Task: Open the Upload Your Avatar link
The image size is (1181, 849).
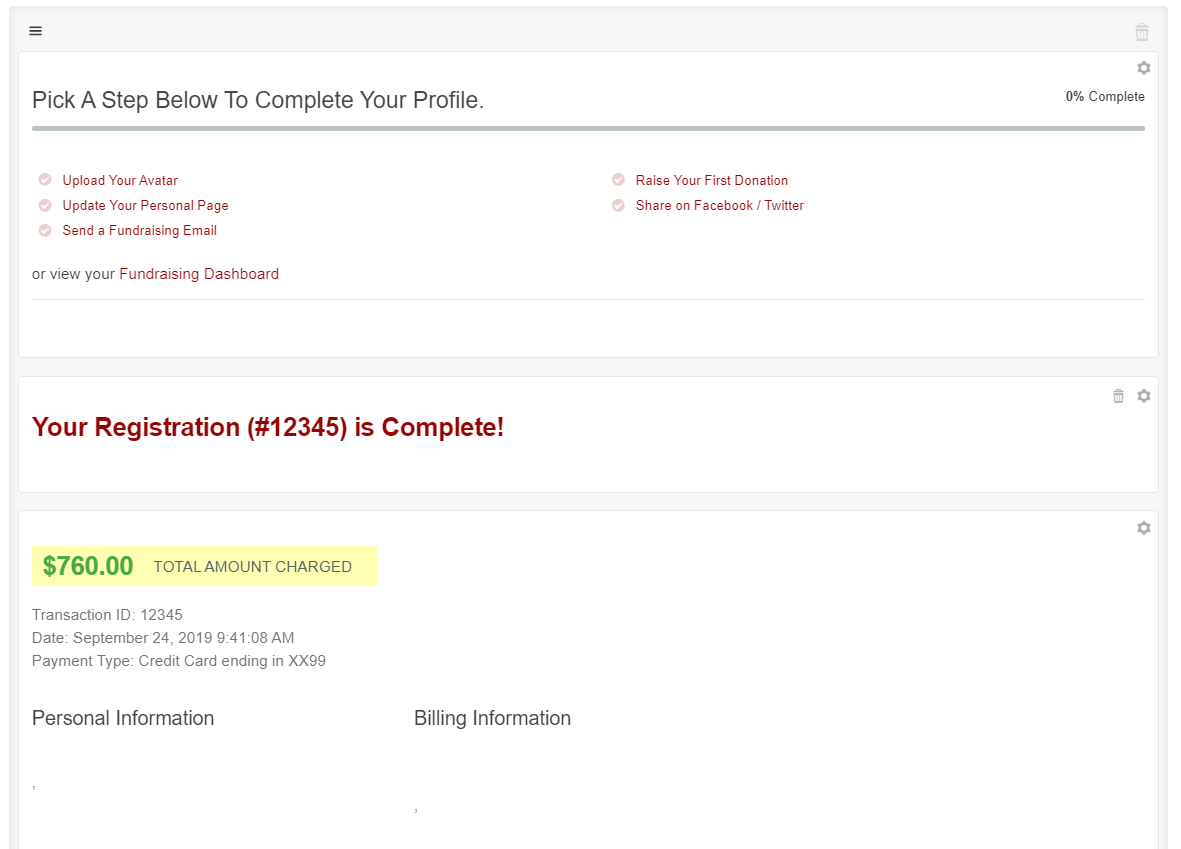Action: click(x=120, y=180)
